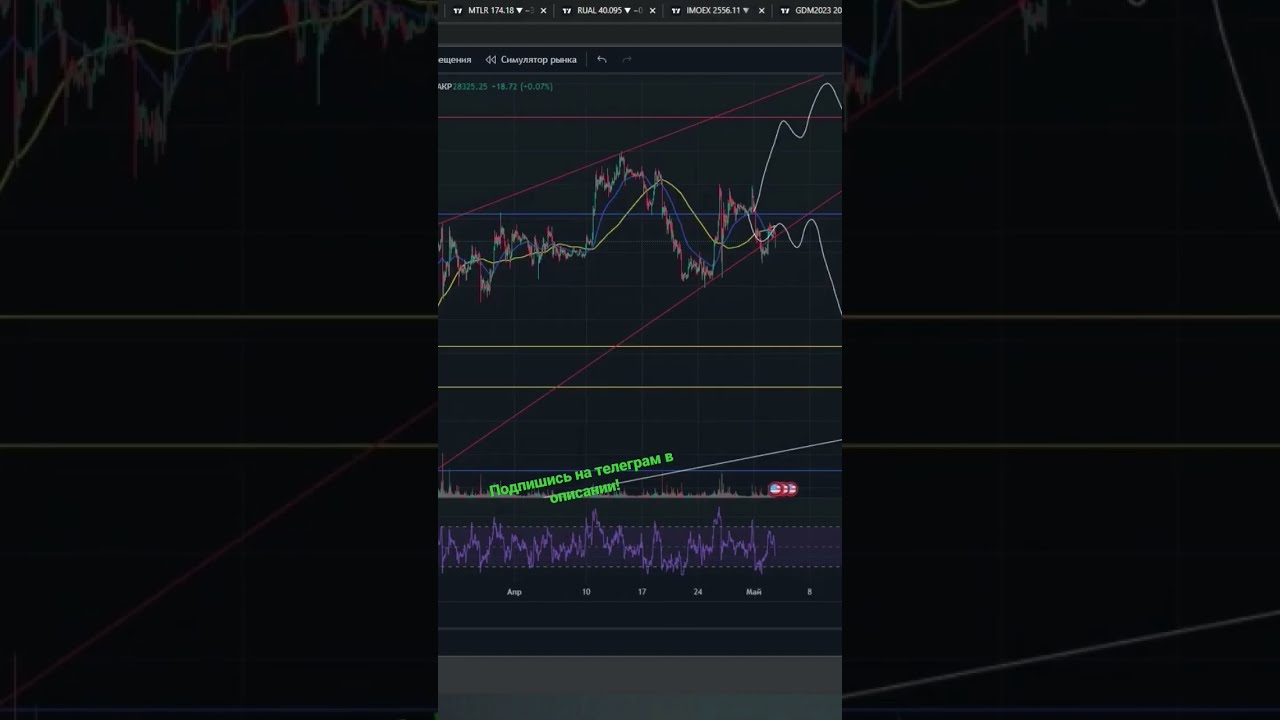
Task: Close the MTLR tab
Action: [544, 11]
